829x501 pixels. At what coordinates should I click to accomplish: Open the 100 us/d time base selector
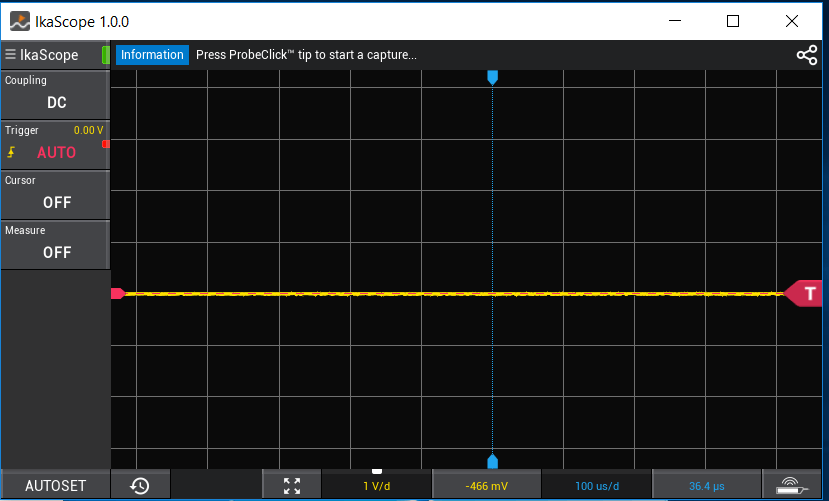click(597, 486)
